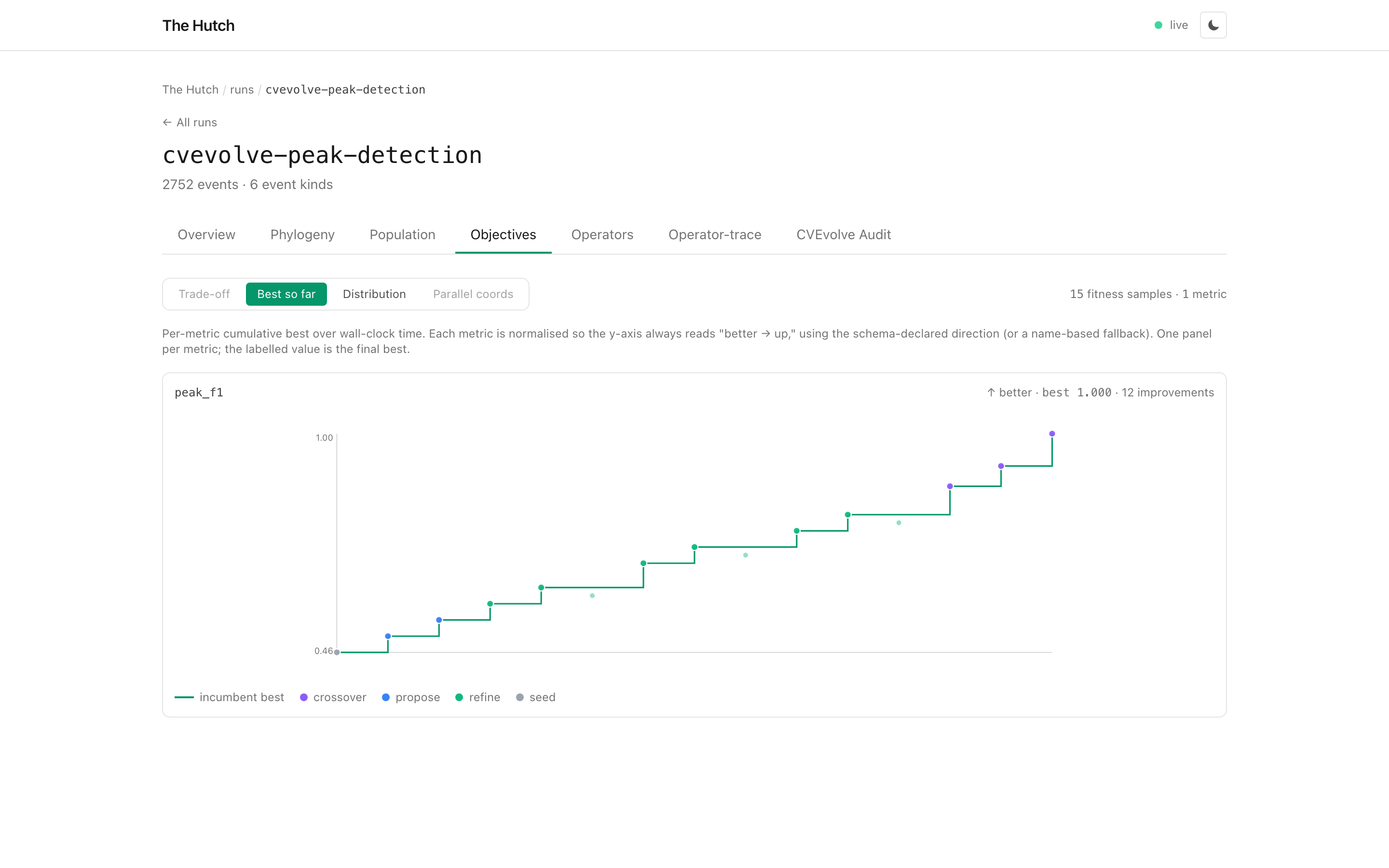Image resolution: width=1389 pixels, height=868 pixels.
Task: Click the green live status dot
Action: click(1158, 25)
